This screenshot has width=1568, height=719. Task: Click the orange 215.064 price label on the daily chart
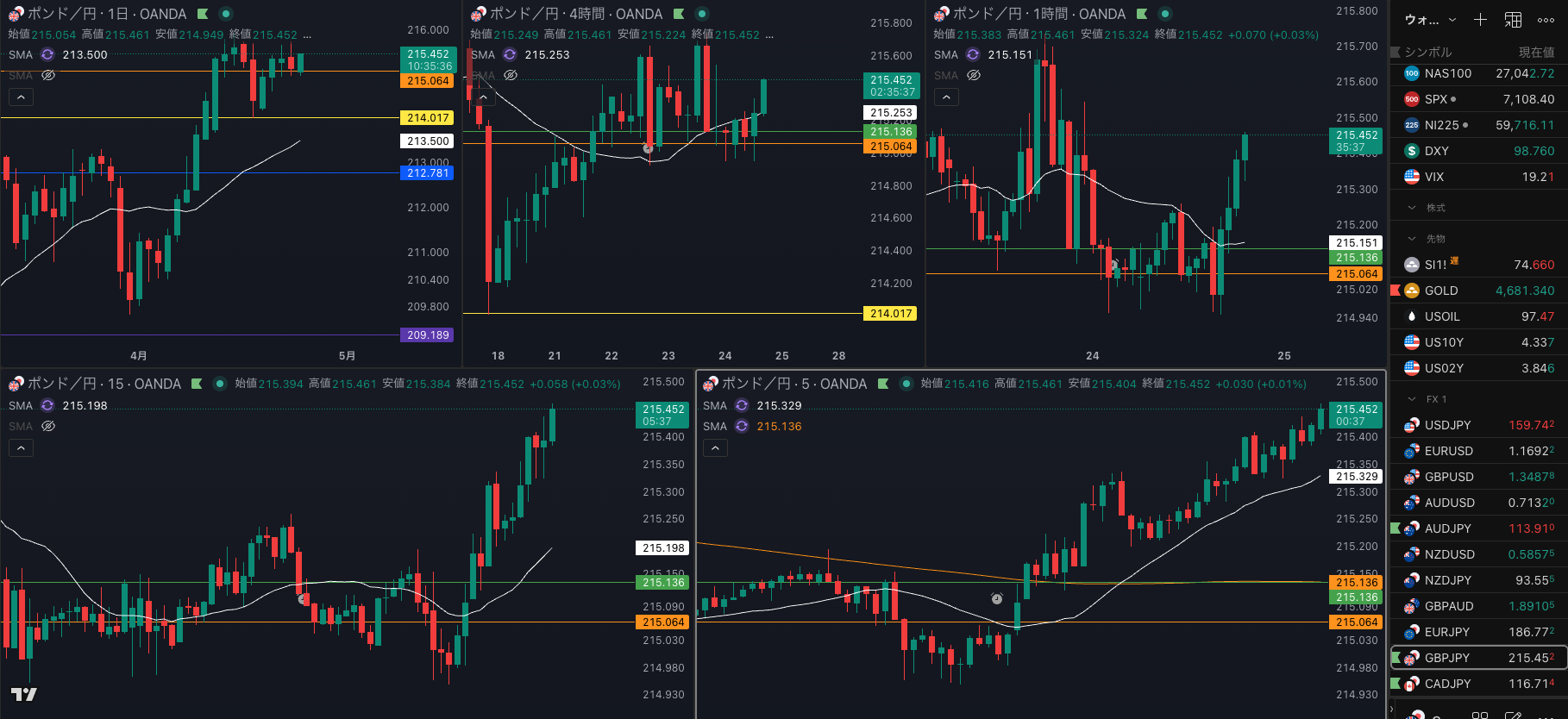[x=428, y=81]
